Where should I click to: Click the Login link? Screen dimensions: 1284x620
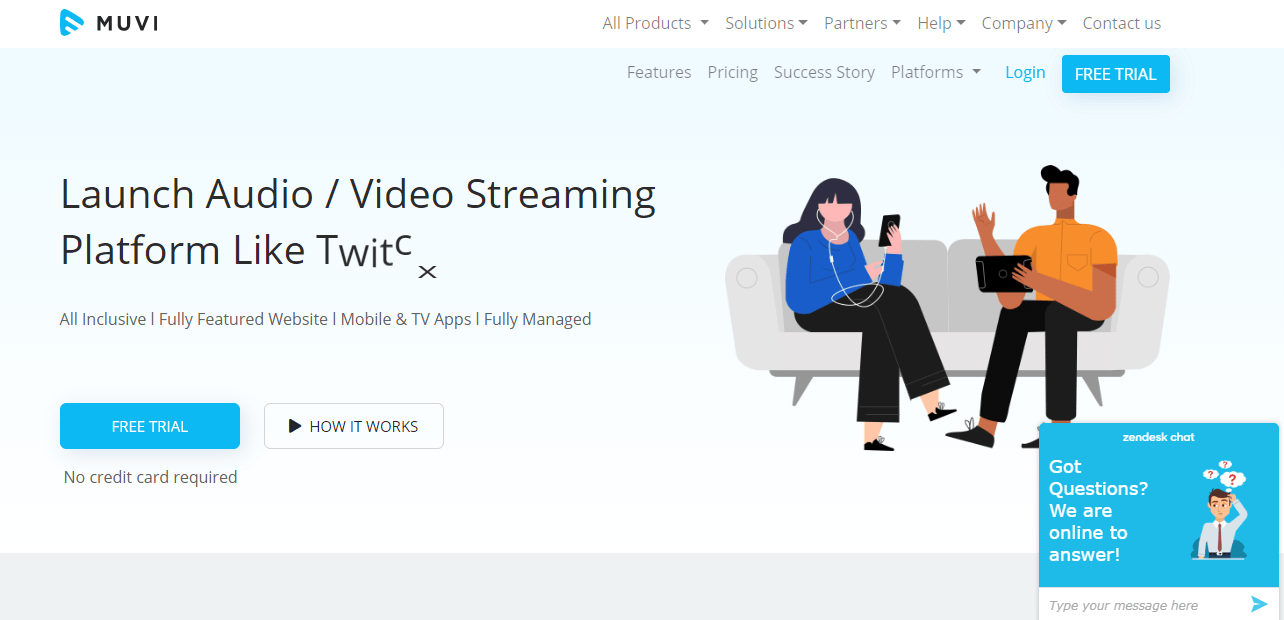point(1025,72)
